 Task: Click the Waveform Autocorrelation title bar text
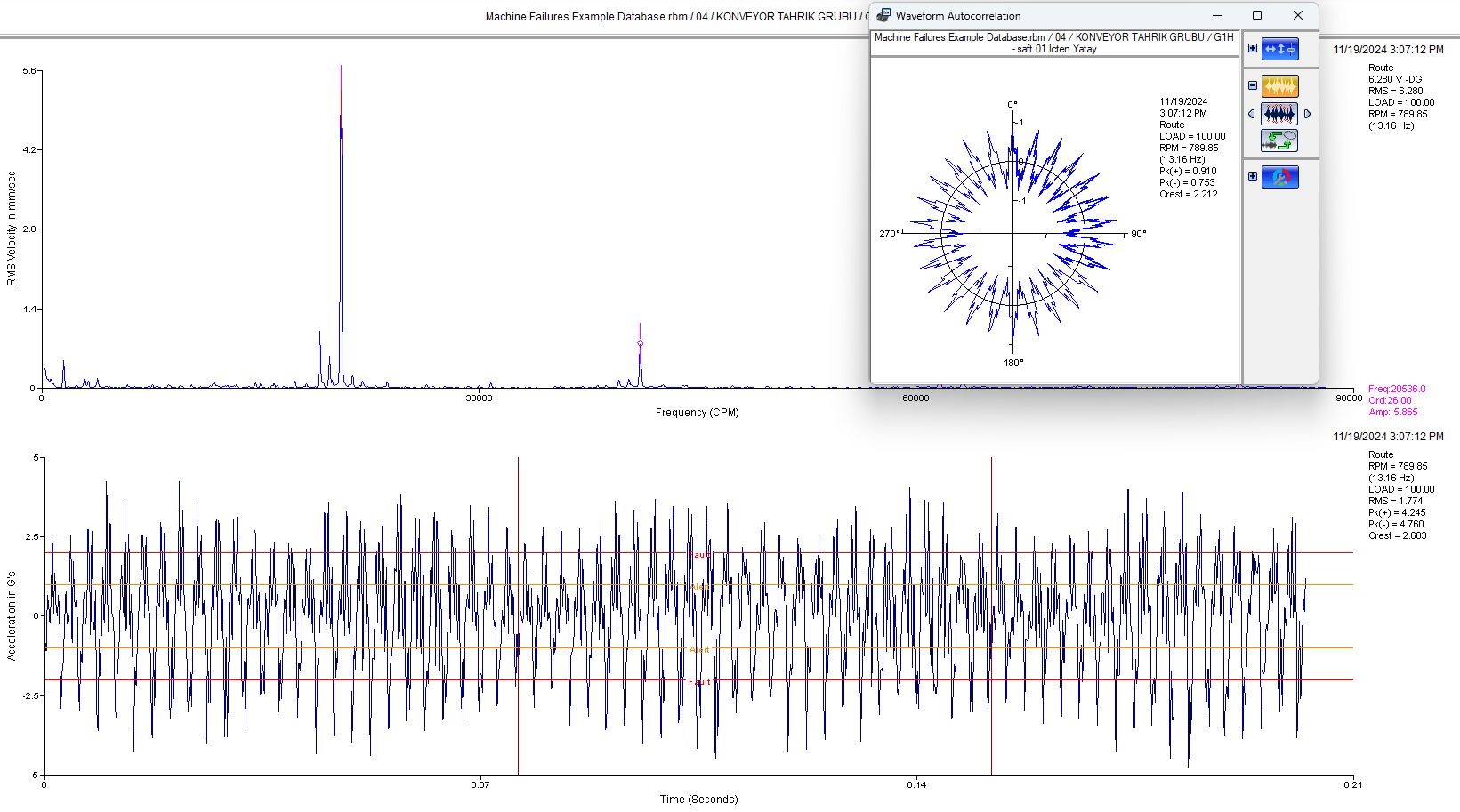(958, 16)
